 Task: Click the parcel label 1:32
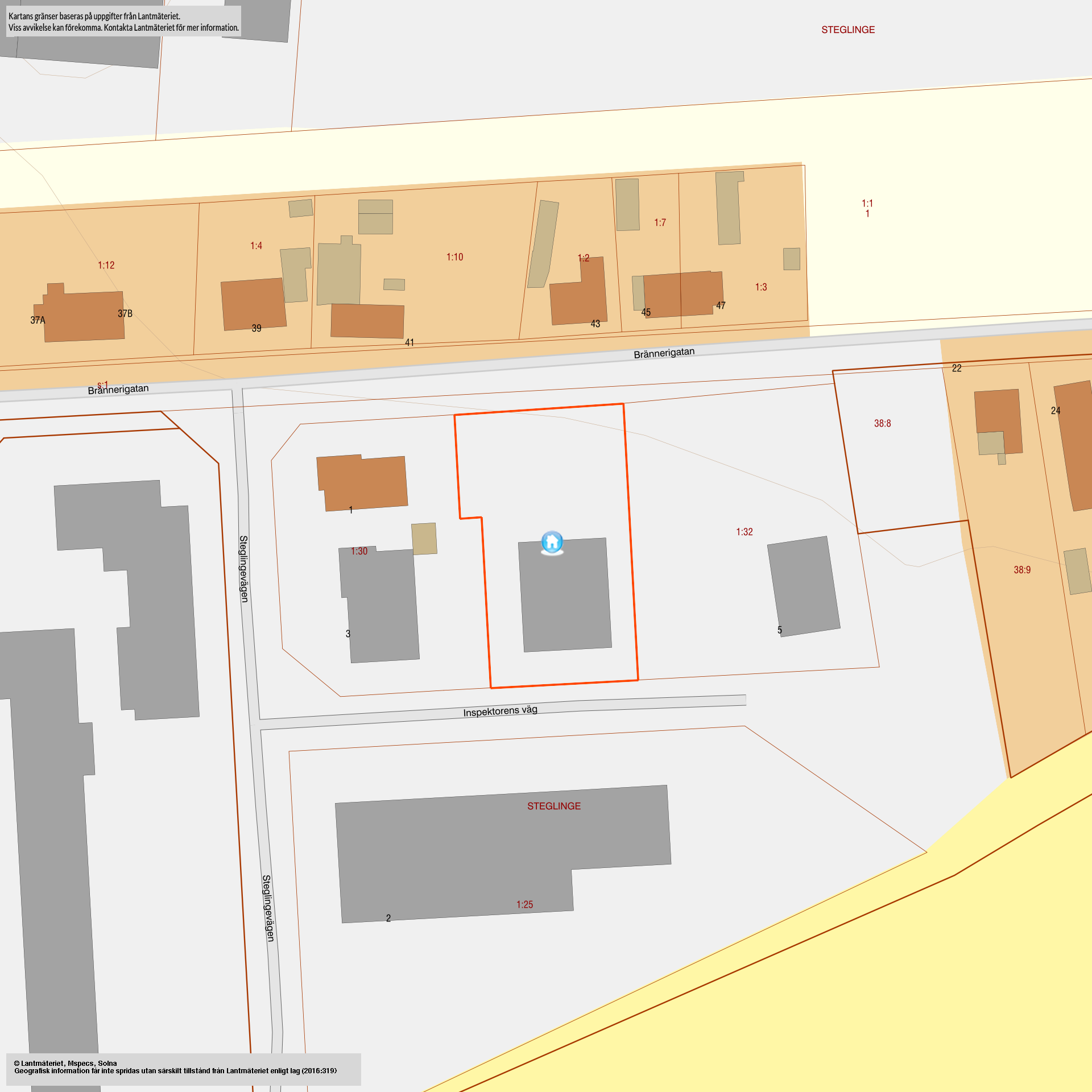coord(744,532)
